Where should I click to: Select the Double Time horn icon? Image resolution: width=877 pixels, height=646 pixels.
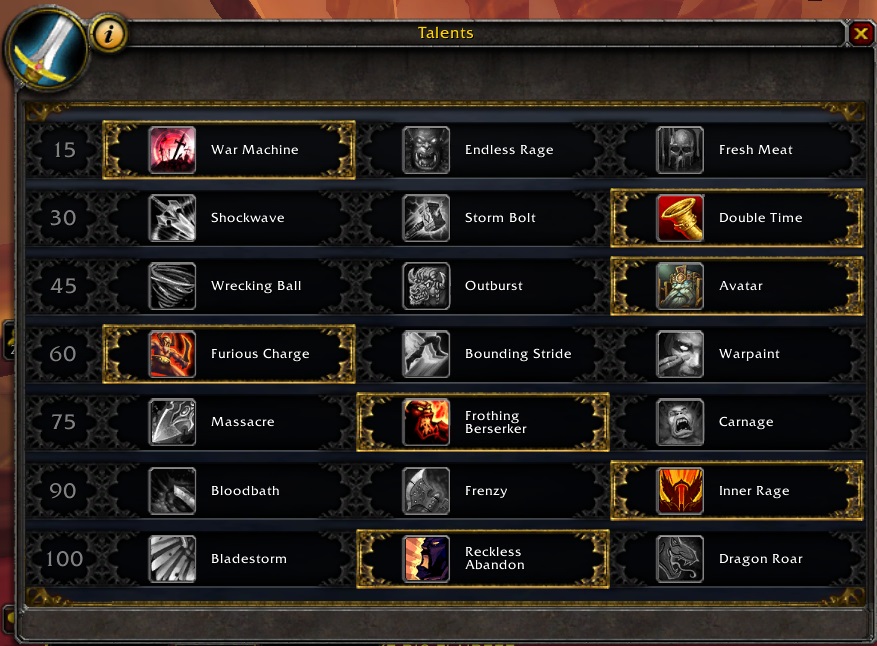tap(680, 218)
